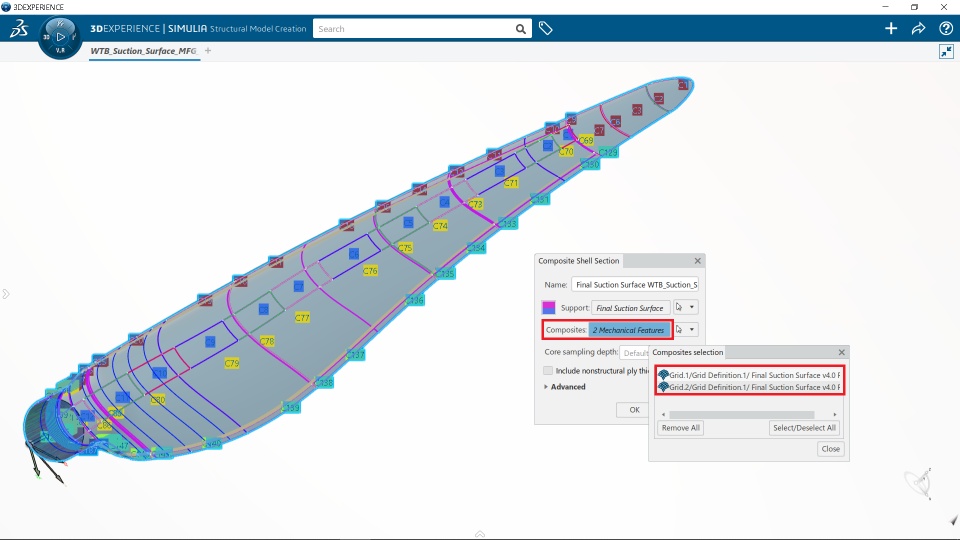Click the magnifier search icon
This screenshot has height=540, width=960.
point(520,29)
